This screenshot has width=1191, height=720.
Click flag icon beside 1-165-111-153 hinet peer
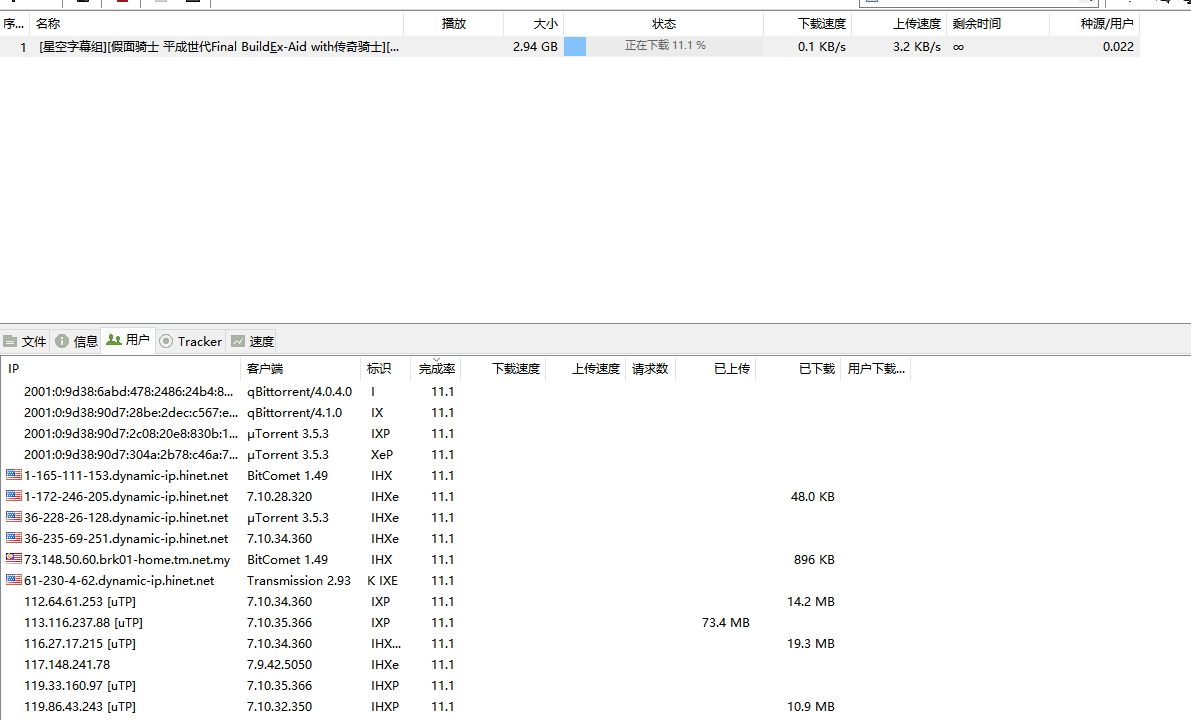[x=14, y=475]
